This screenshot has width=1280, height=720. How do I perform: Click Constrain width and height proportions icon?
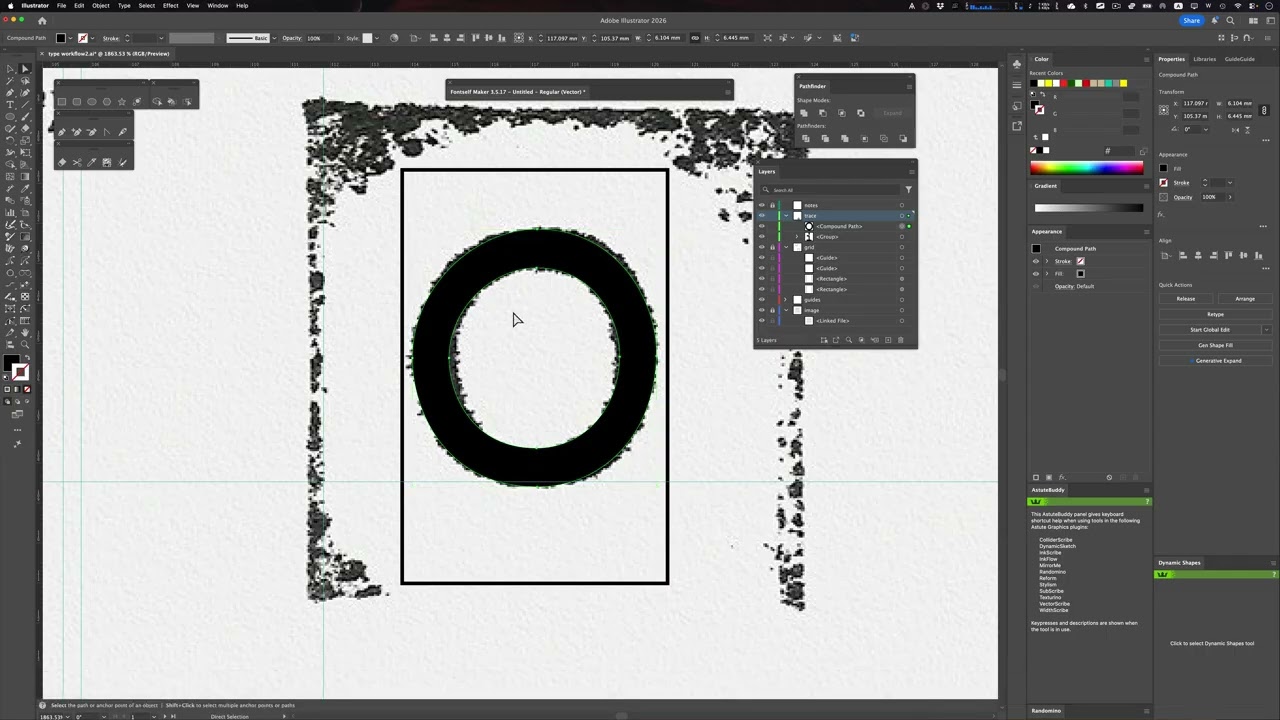click(x=1264, y=110)
